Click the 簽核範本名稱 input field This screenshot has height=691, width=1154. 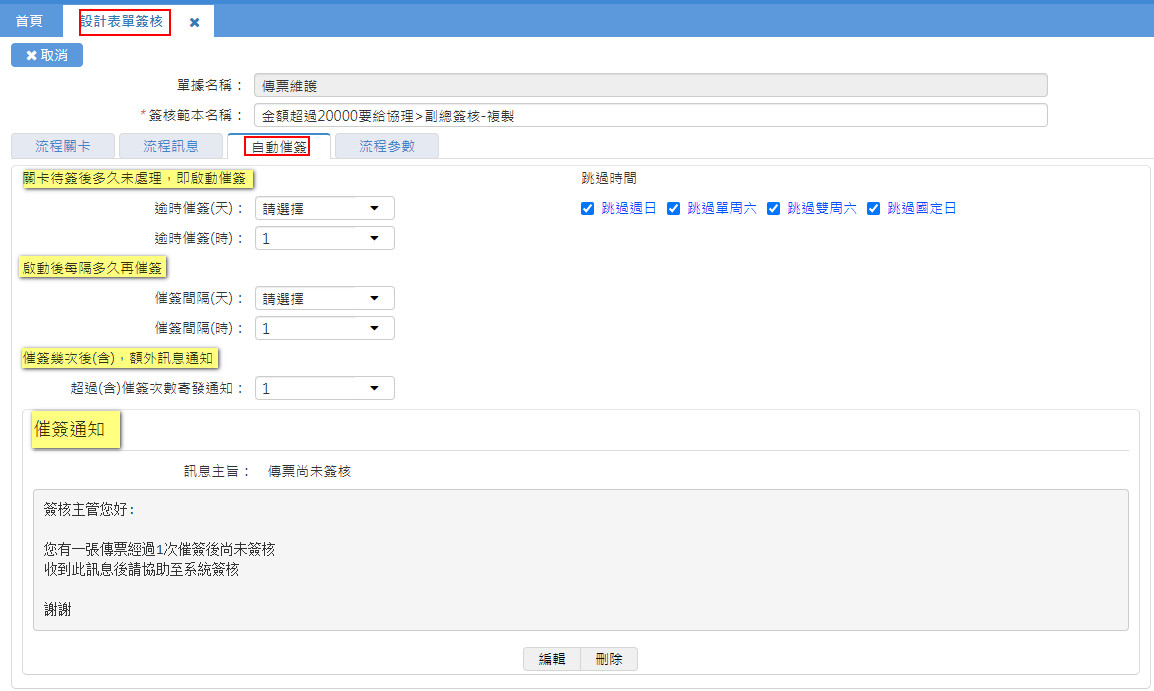[x=651, y=116]
